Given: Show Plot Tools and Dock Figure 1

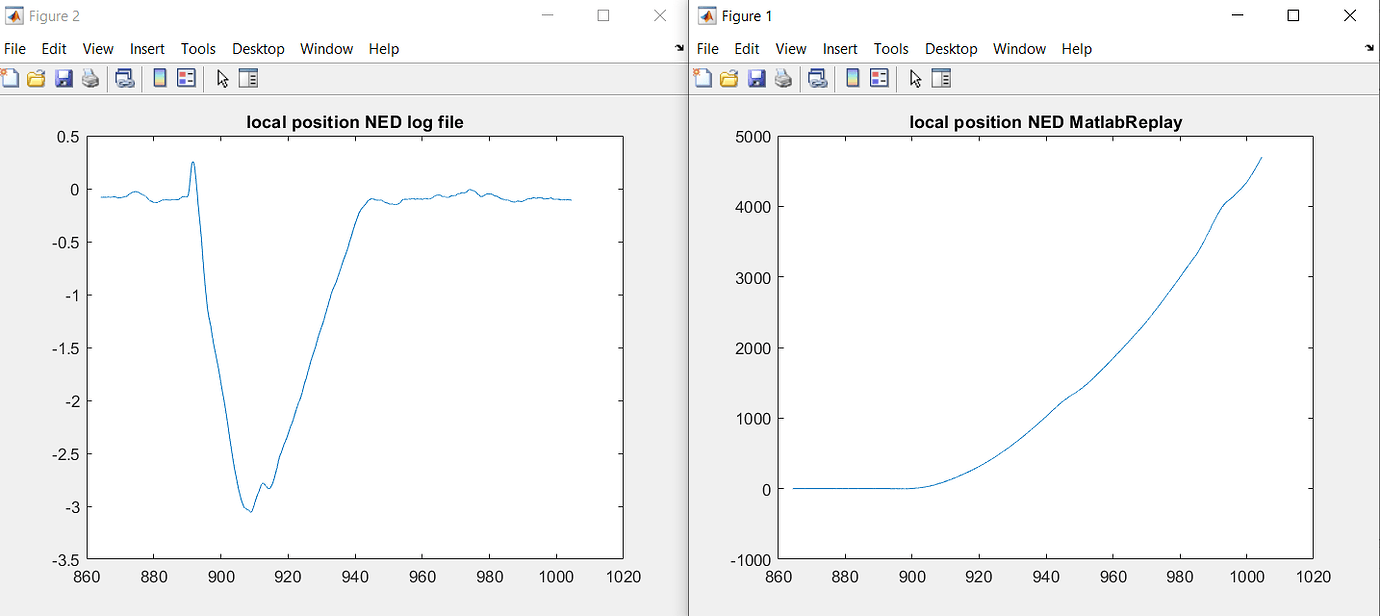Looking at the screenshot, I should coord(940,78).
